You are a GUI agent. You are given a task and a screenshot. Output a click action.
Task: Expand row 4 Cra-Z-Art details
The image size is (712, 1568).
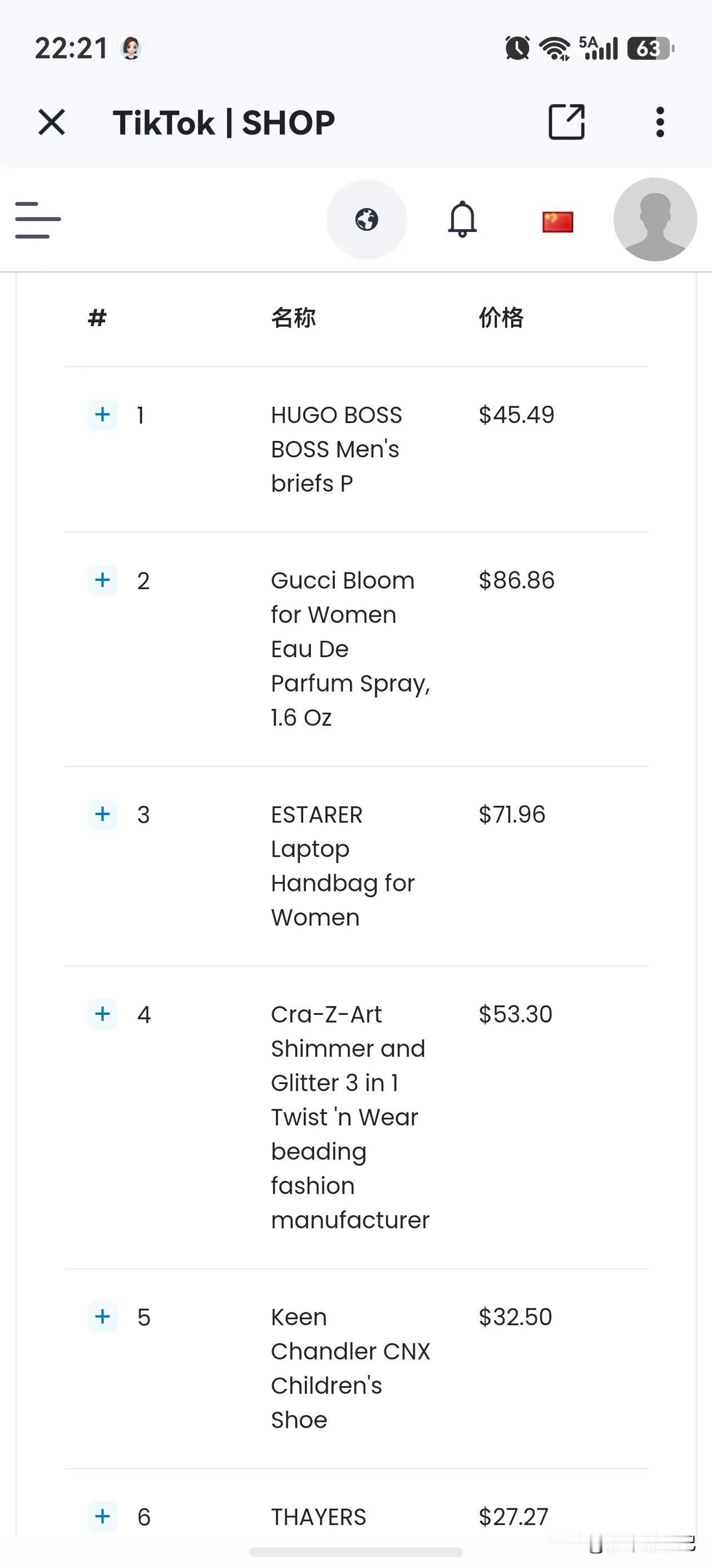pyautogui.click(x=103, y=1013)
